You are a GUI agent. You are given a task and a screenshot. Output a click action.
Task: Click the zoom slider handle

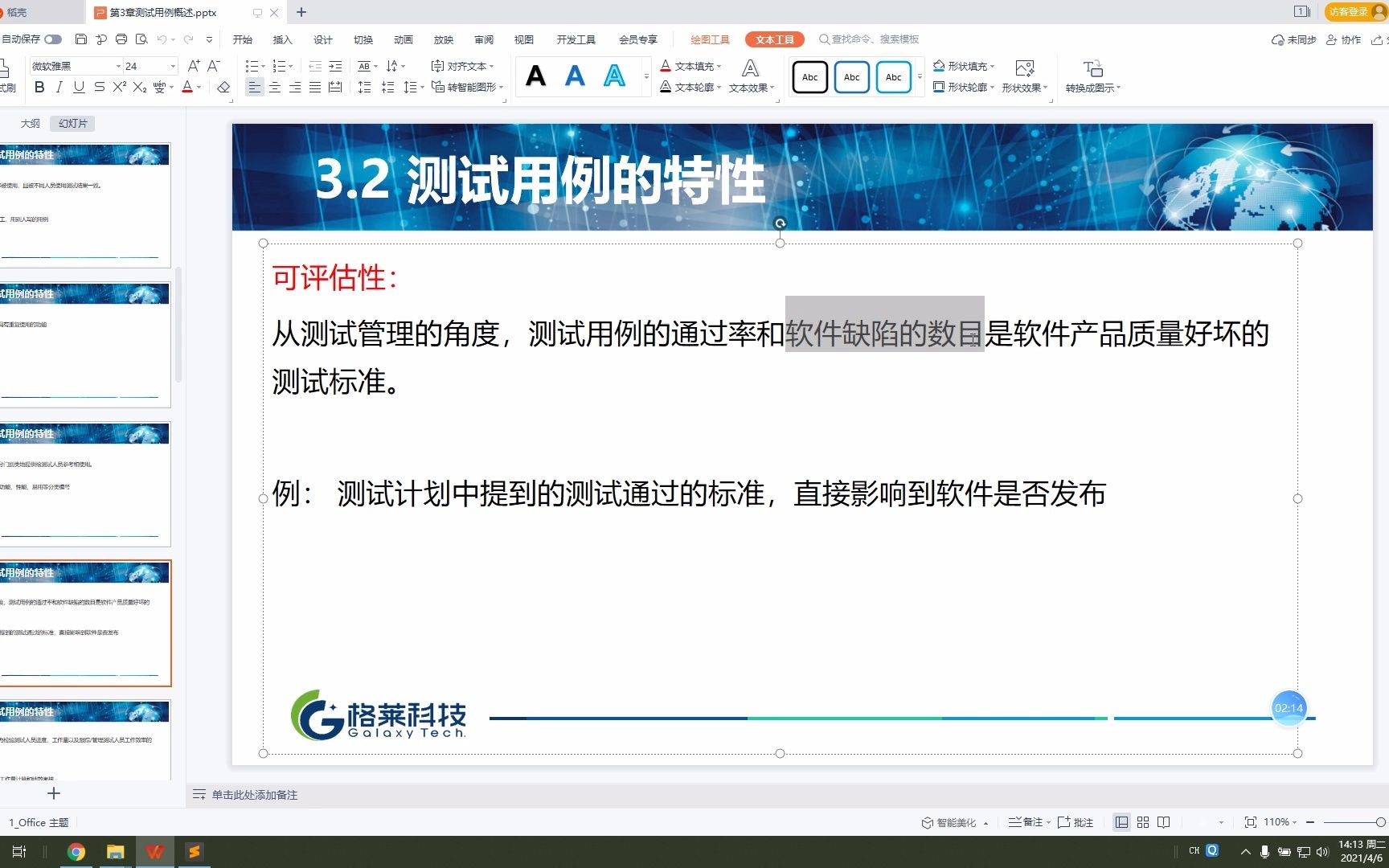coord(1380,822)
